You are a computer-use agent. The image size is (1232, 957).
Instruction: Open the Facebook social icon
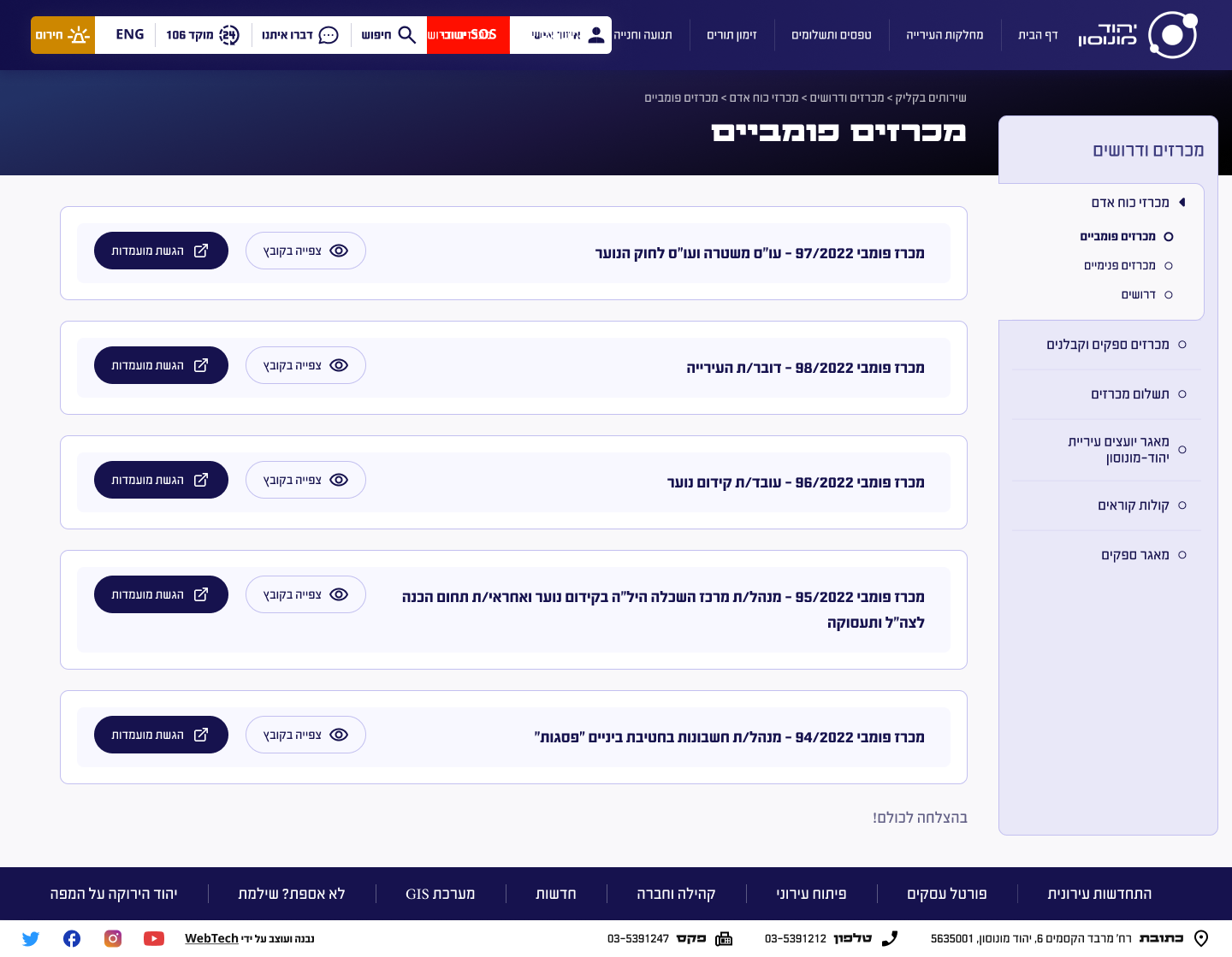[x=72, y=938]
